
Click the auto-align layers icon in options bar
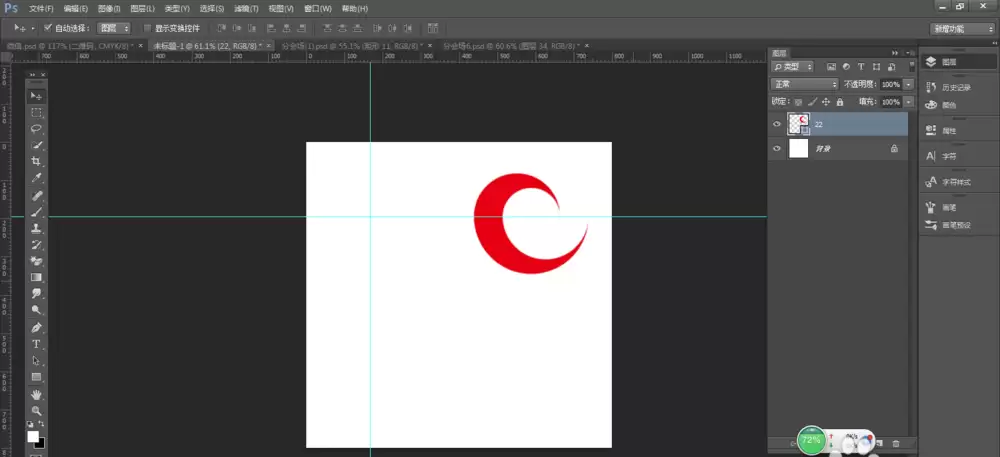click(x=433, y=28)
